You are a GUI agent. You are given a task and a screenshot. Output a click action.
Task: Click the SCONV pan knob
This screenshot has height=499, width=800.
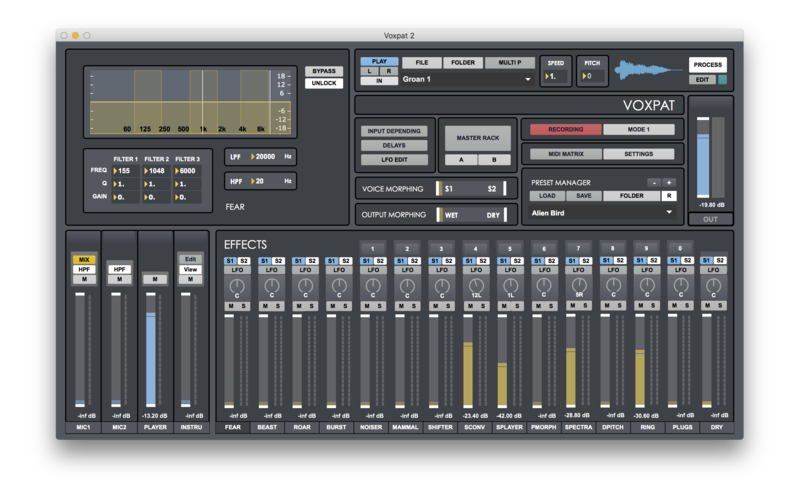pos(475,286)
